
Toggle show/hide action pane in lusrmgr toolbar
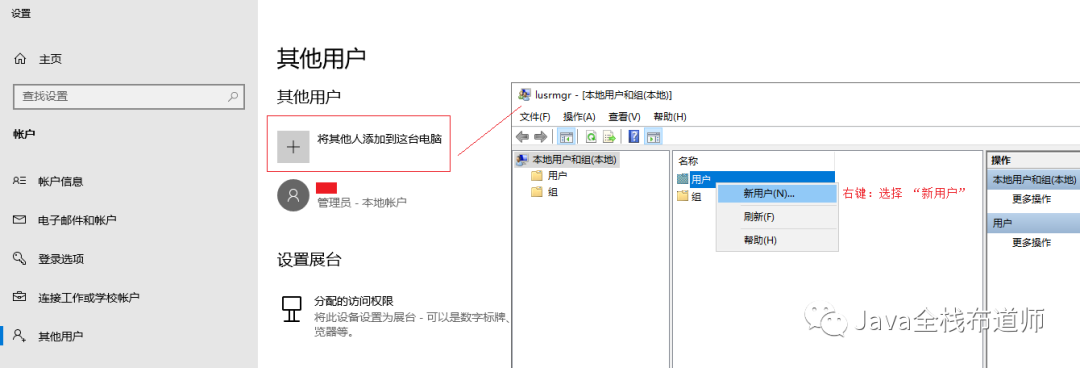(654, 136)
